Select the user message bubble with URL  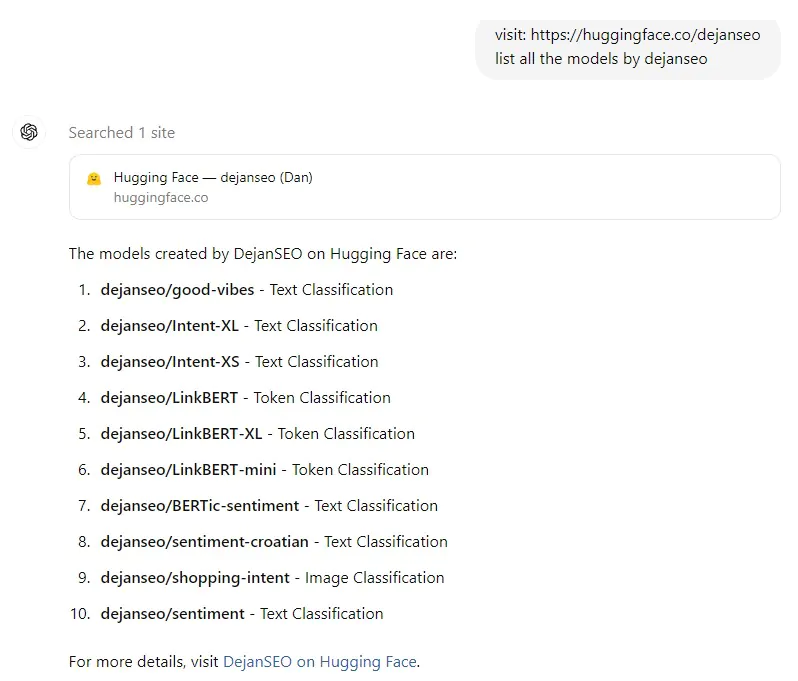[x=628, y=49]
